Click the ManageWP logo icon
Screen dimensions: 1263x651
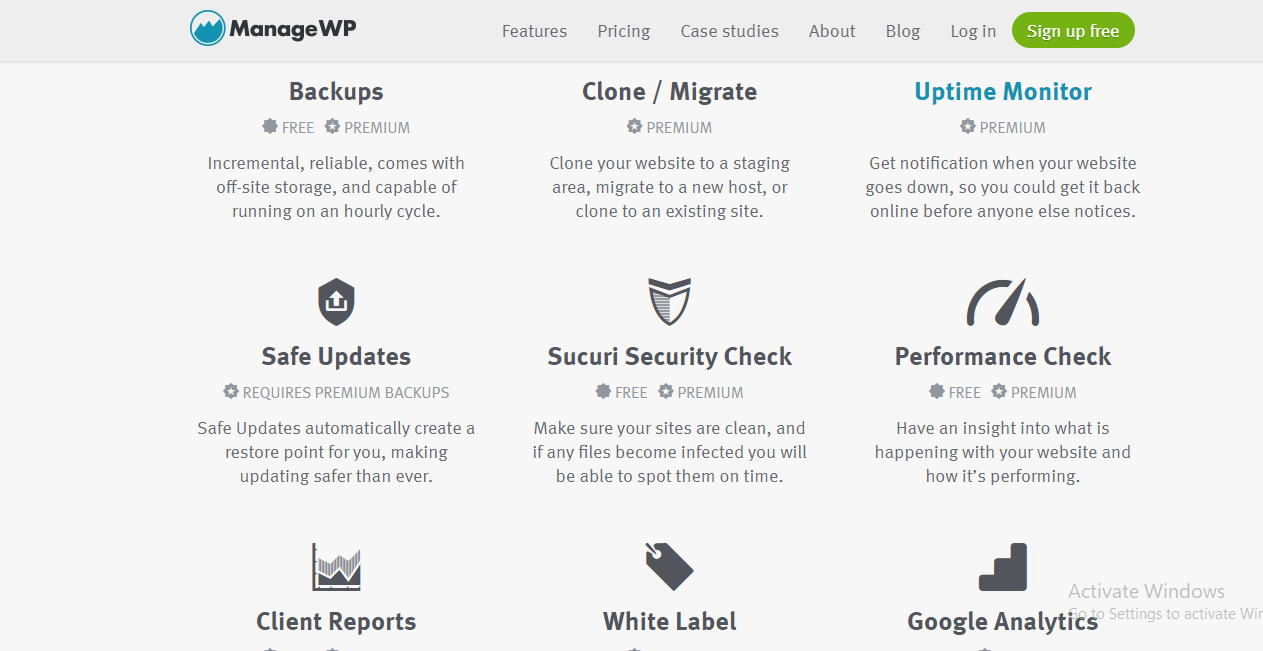207,28
